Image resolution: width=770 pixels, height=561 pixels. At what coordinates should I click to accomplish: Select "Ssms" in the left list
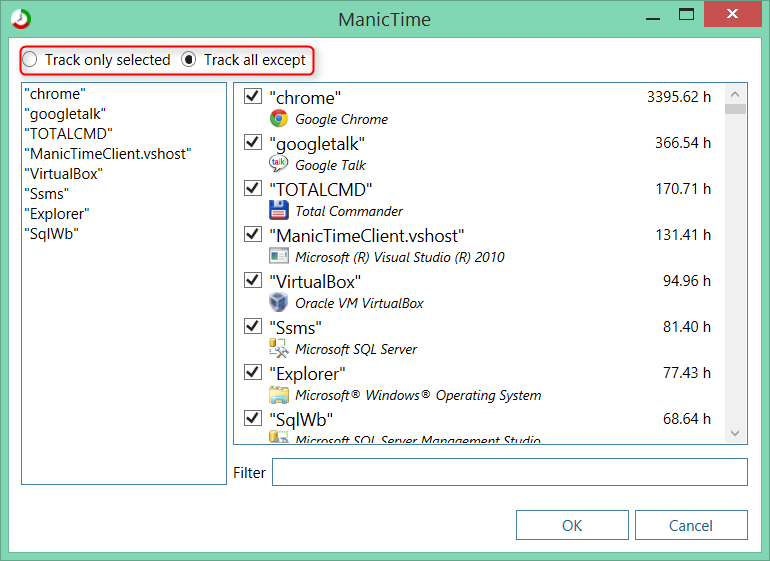click(x=47, y=194)
